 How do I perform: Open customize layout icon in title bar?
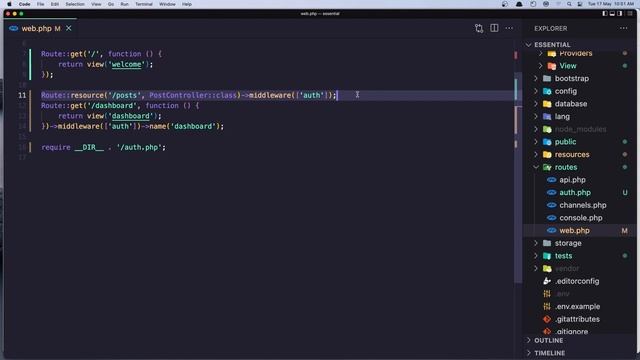click(x=630, y=13)
